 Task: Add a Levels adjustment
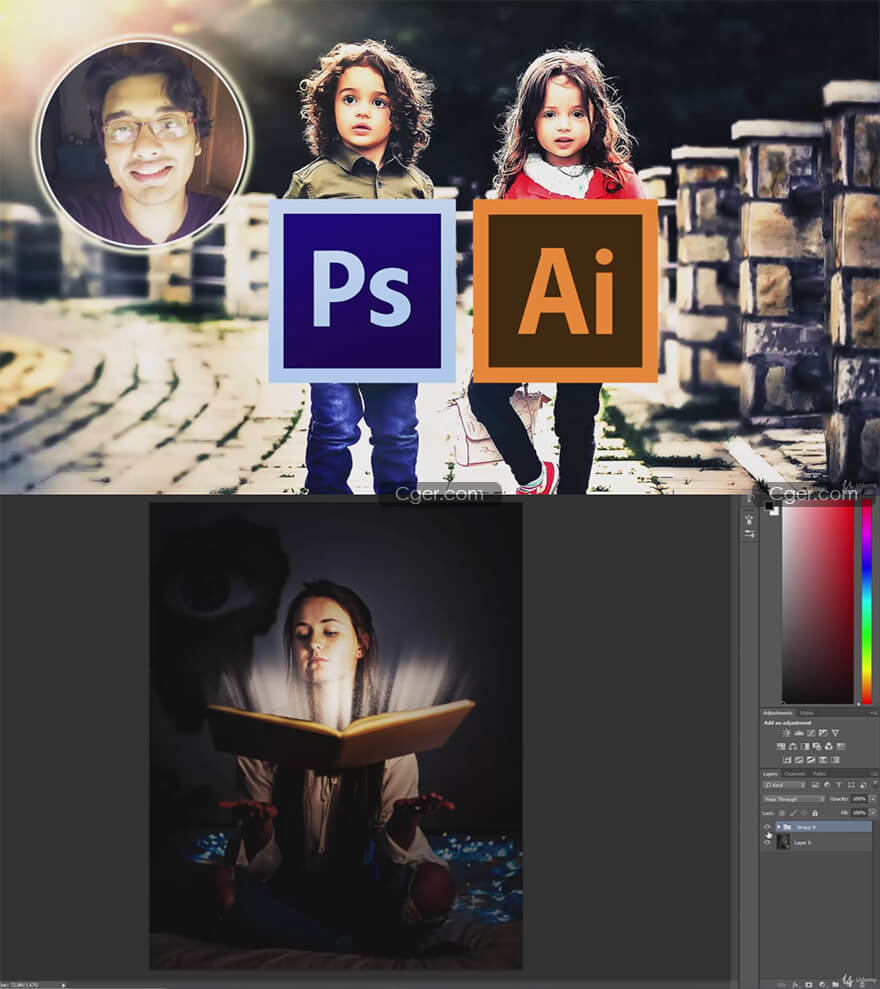(x=799, y=733)
